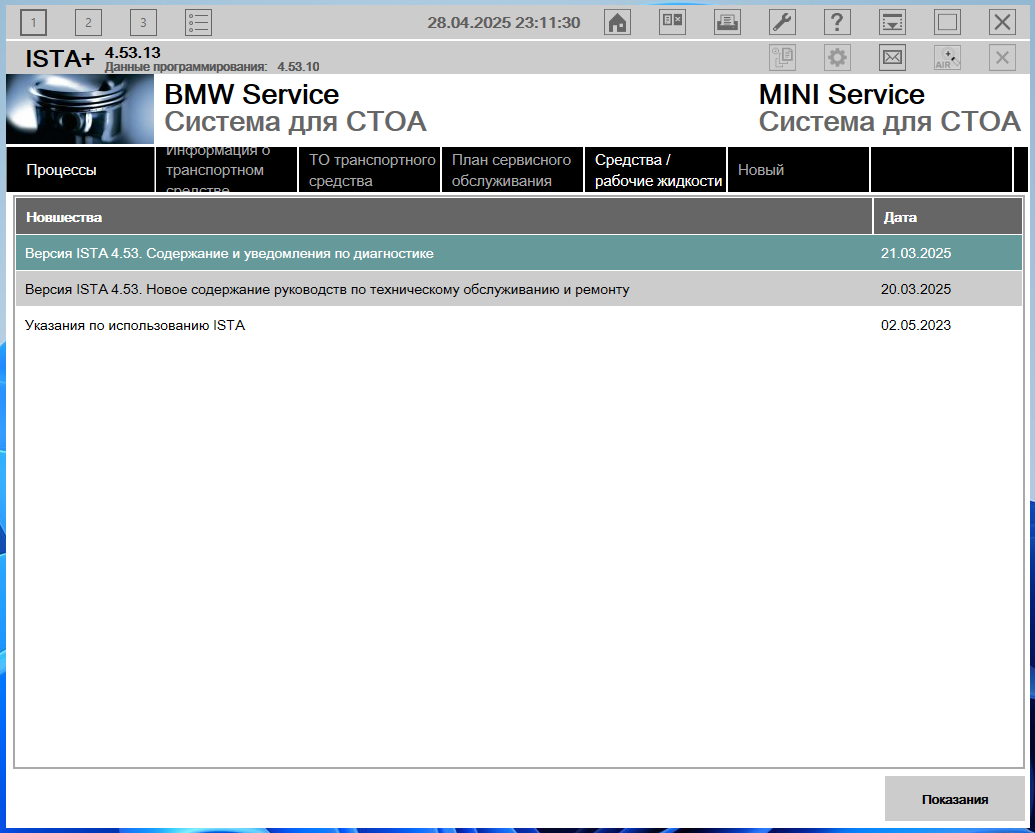Click the minimize-to-tray icon with down arrow

point(892,22)
